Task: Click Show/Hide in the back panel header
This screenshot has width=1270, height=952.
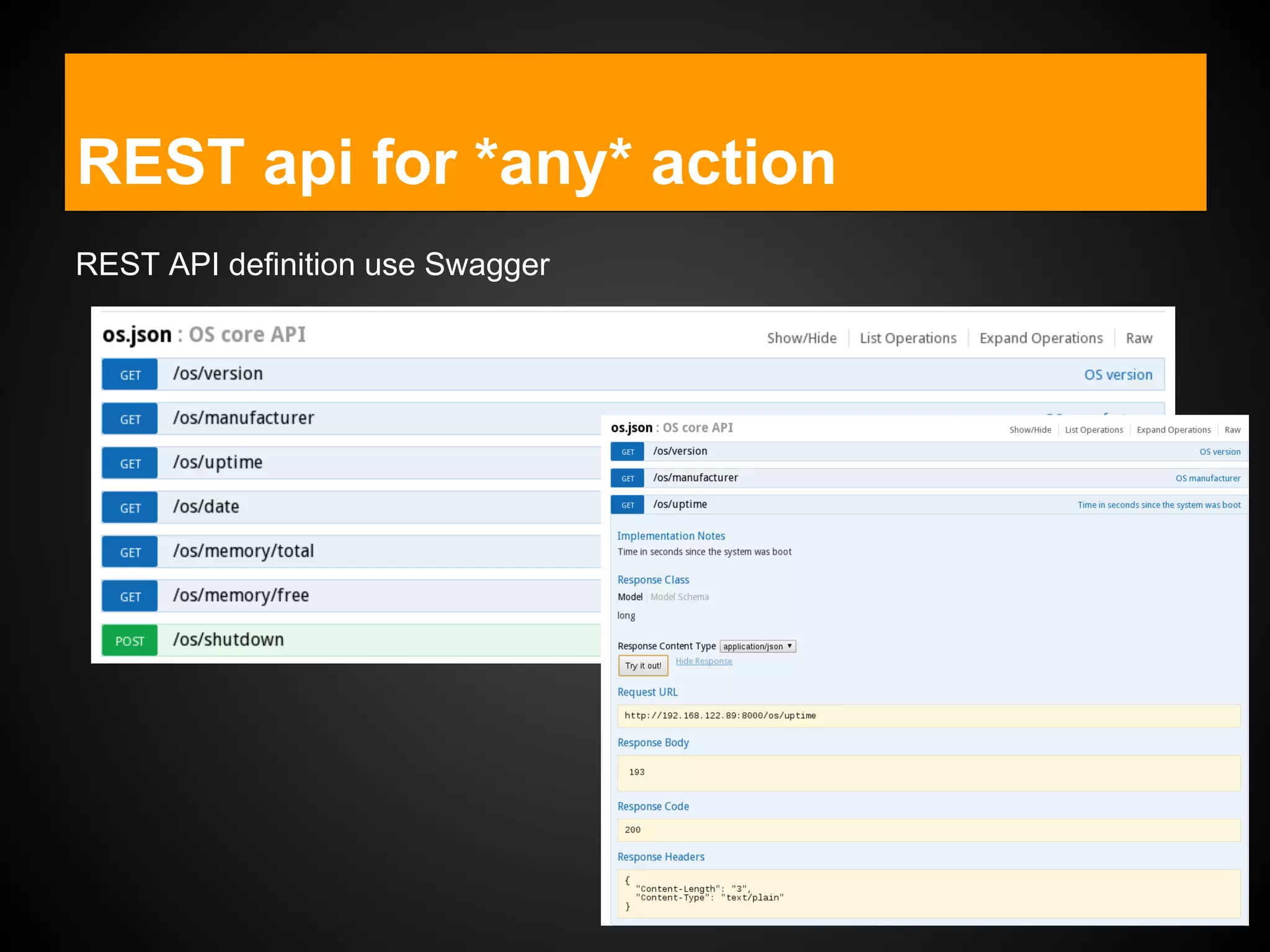Action: pyautogui.click(x=802, y=338)
